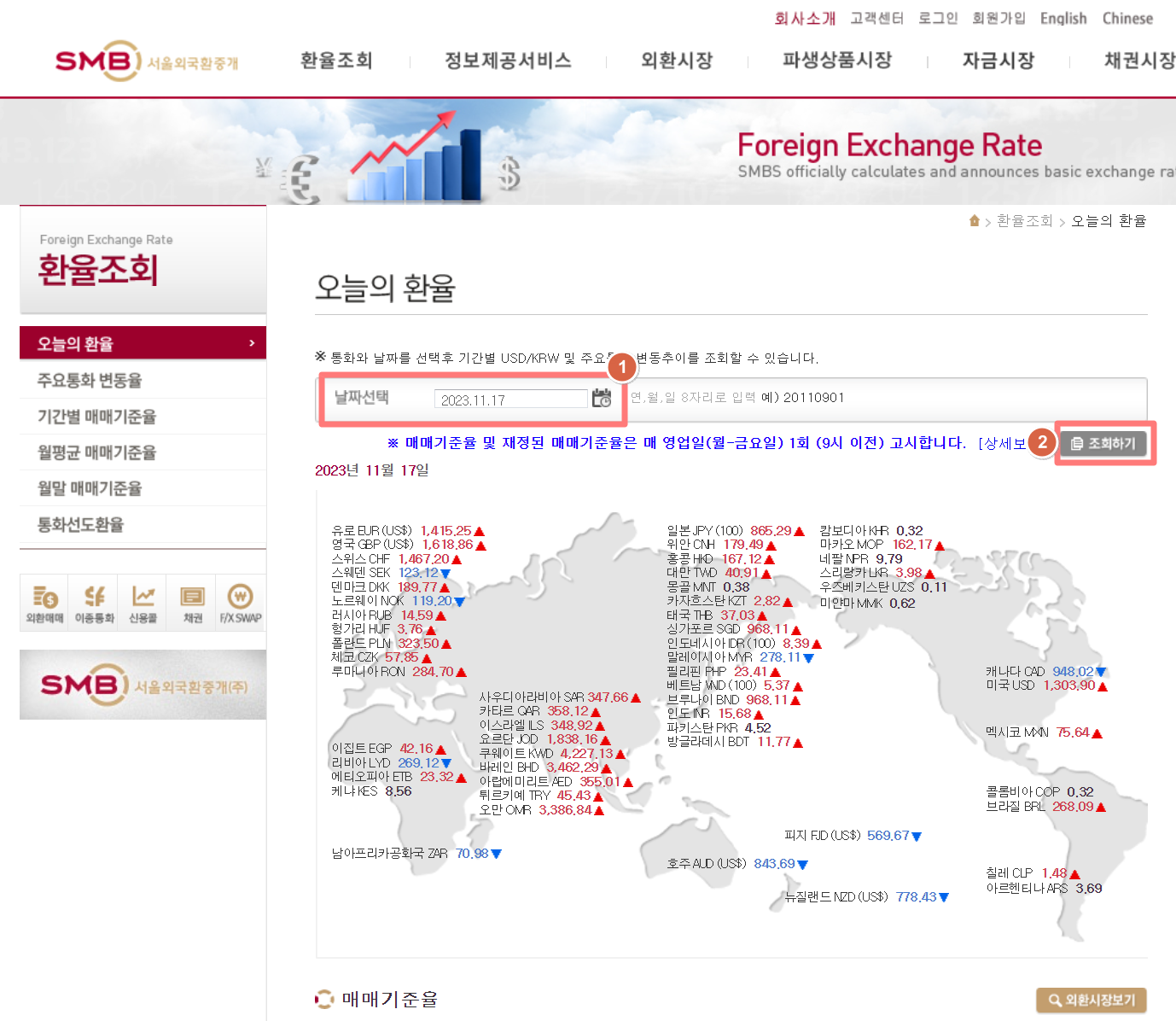Open the 채권시장 top menu
This screenshot has height=1021, width=1176.
[x=1139, y=61]
